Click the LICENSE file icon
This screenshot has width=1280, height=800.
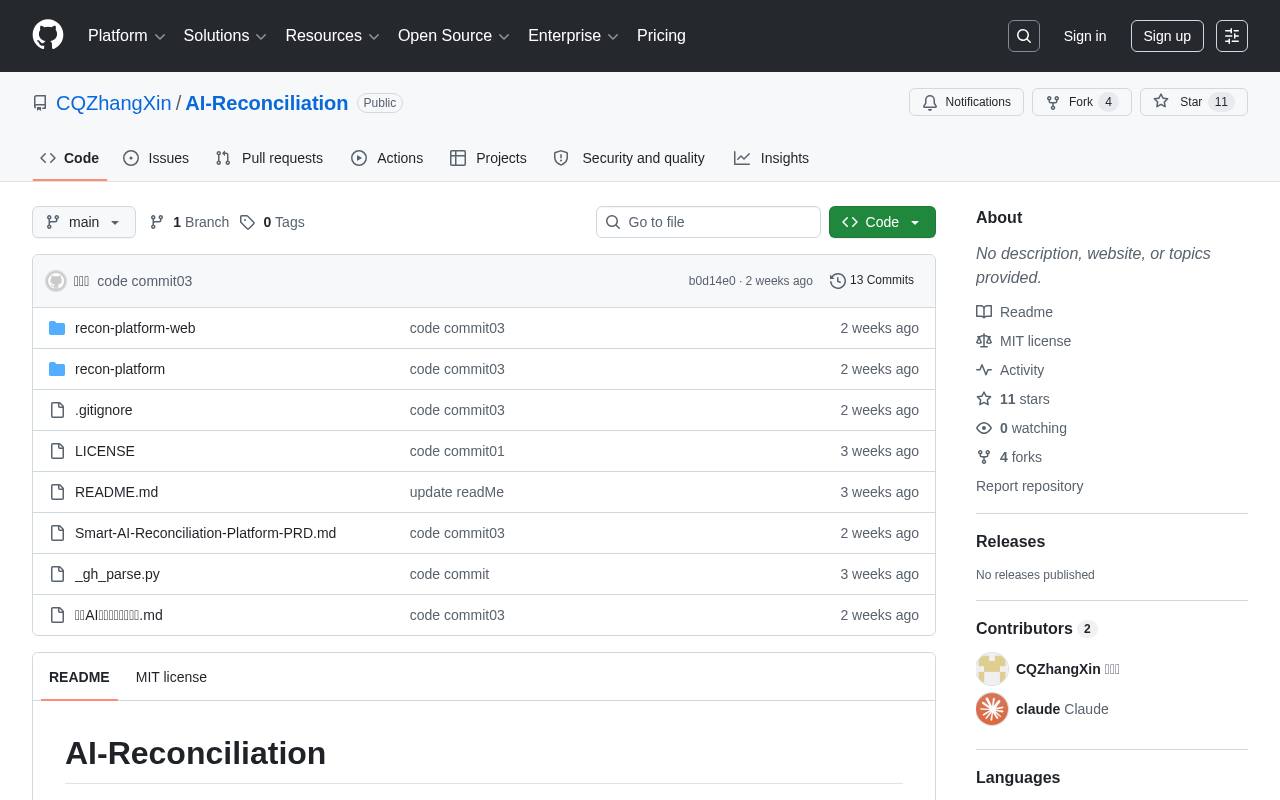pyautogui.click(x=57, y=451)
